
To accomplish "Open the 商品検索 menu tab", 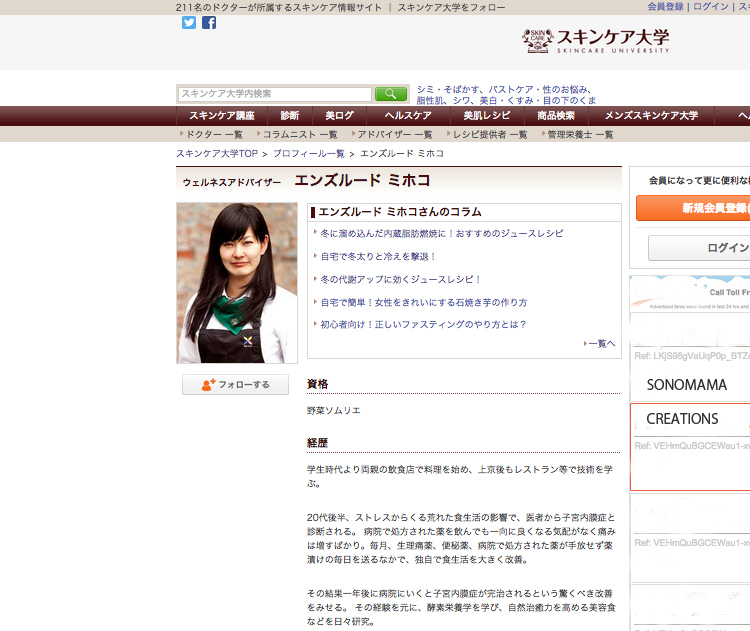I will coord(555,116).
